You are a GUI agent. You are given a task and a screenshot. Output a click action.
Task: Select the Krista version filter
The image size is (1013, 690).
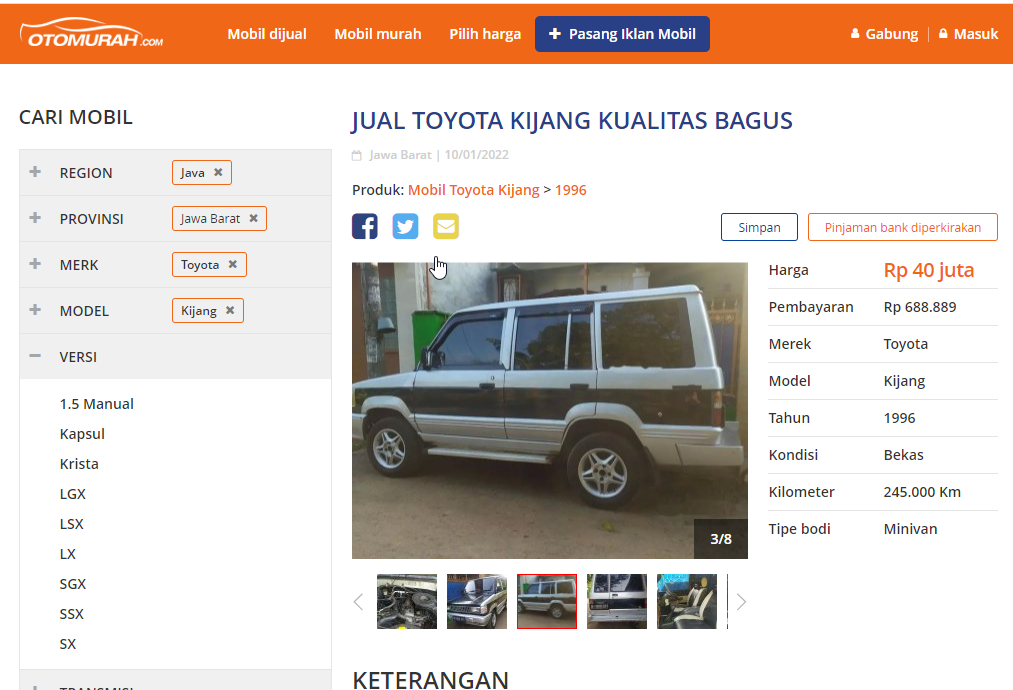pos(79,464)
